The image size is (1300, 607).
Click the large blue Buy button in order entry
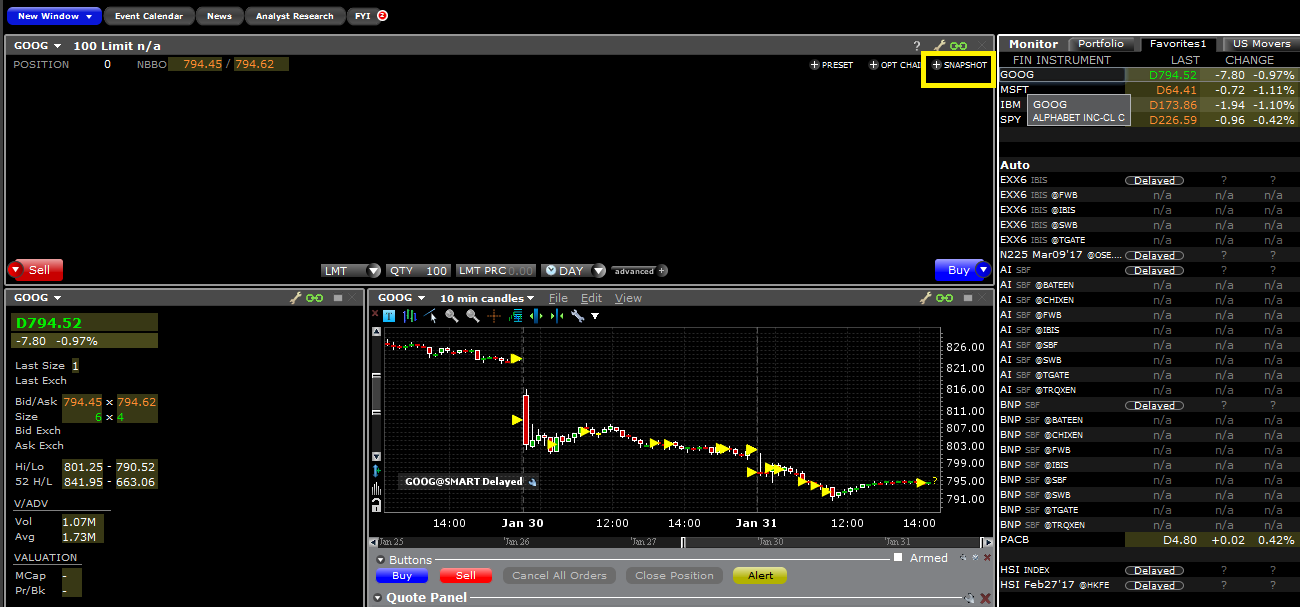[x=961, y=270]
